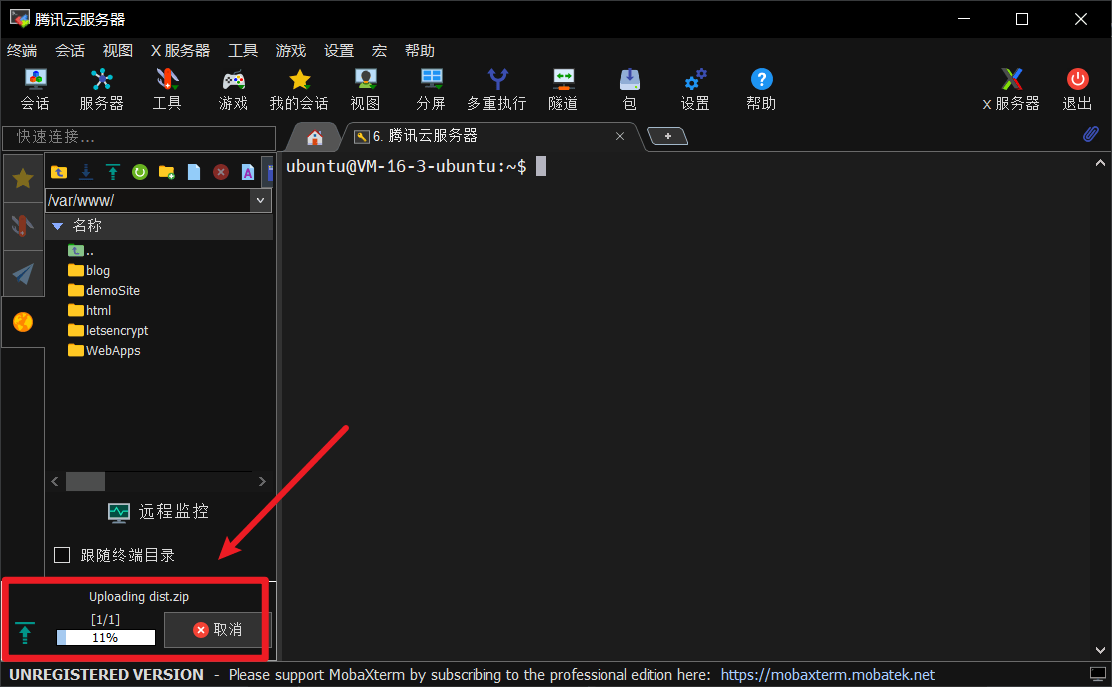Open the 终端 menu
Image resolution: width=1112 pixels, height=687 pixels.
point(22,50)
